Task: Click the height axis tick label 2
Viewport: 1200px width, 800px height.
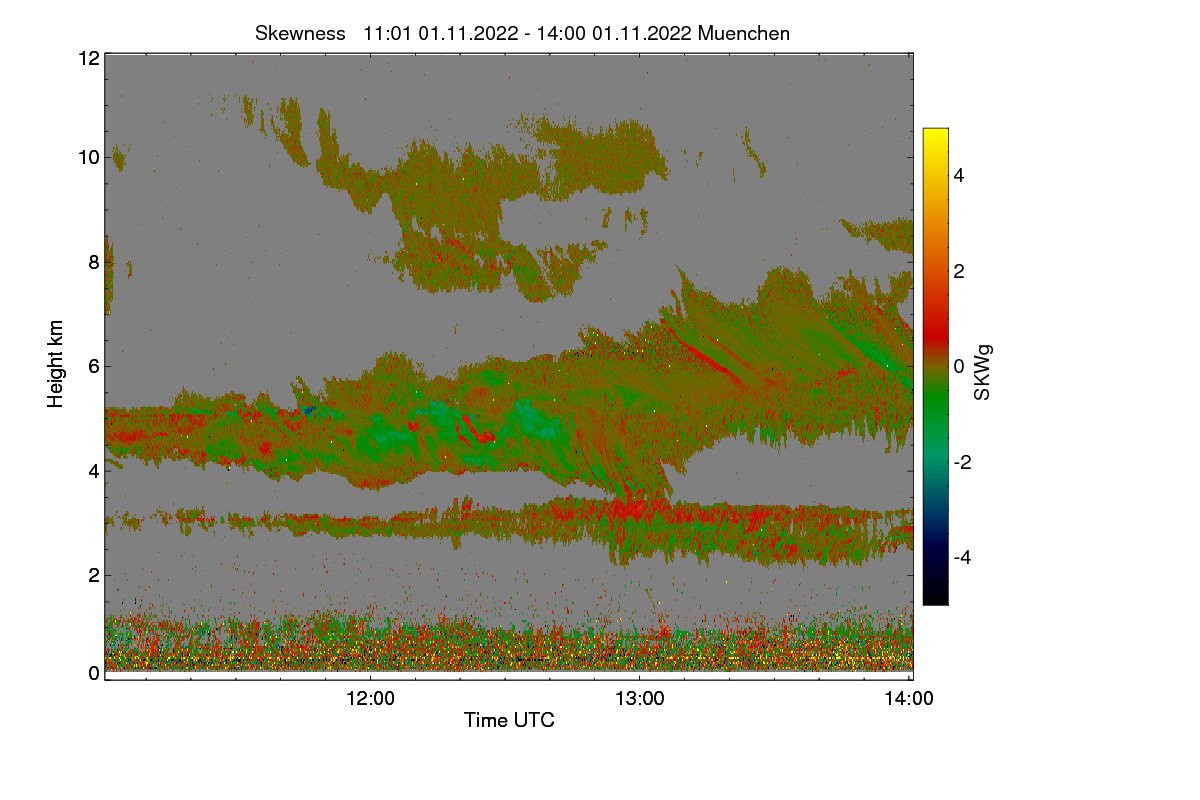Action: tap(94, 575)
